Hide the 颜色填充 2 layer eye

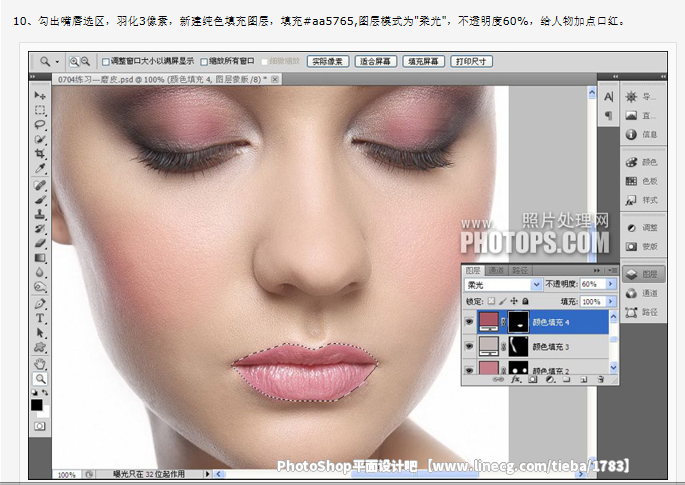(x=469, y=370)
